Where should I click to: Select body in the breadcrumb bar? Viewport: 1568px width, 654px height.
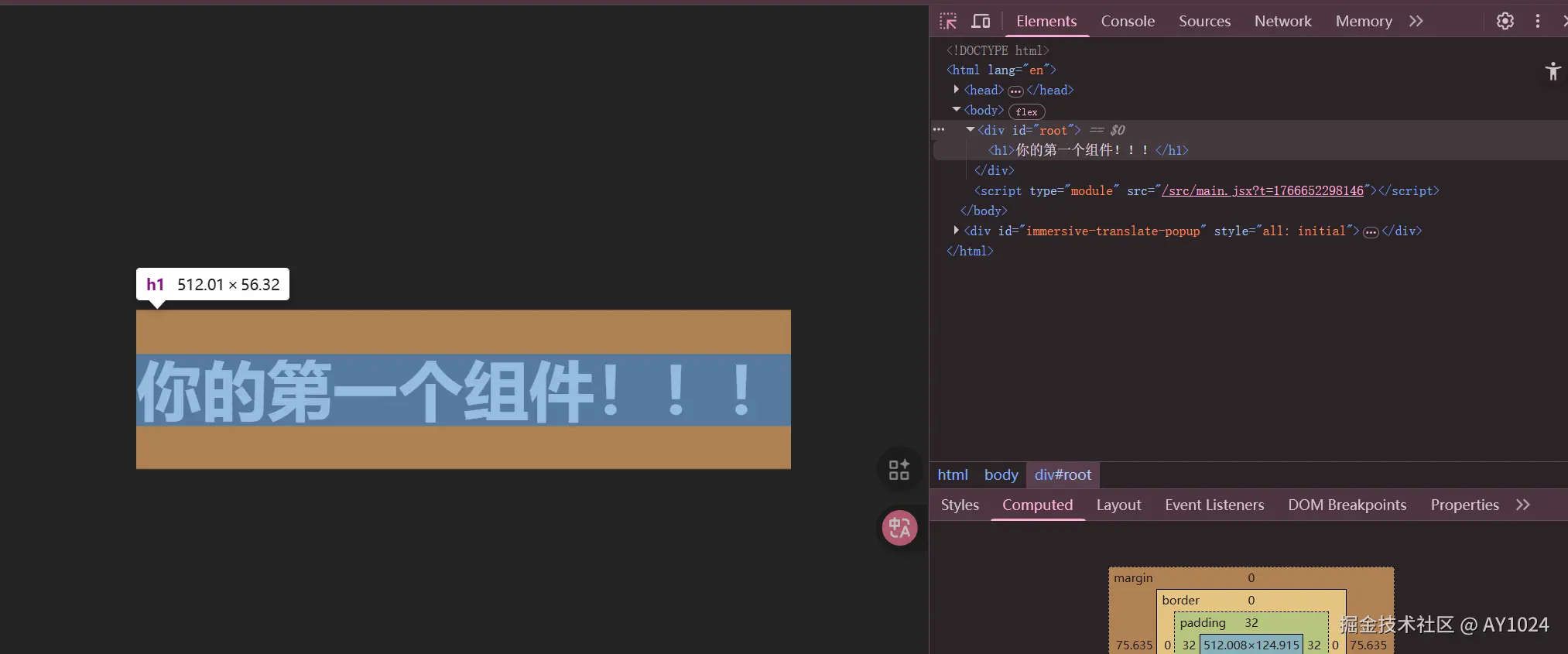pos(1001,474)
